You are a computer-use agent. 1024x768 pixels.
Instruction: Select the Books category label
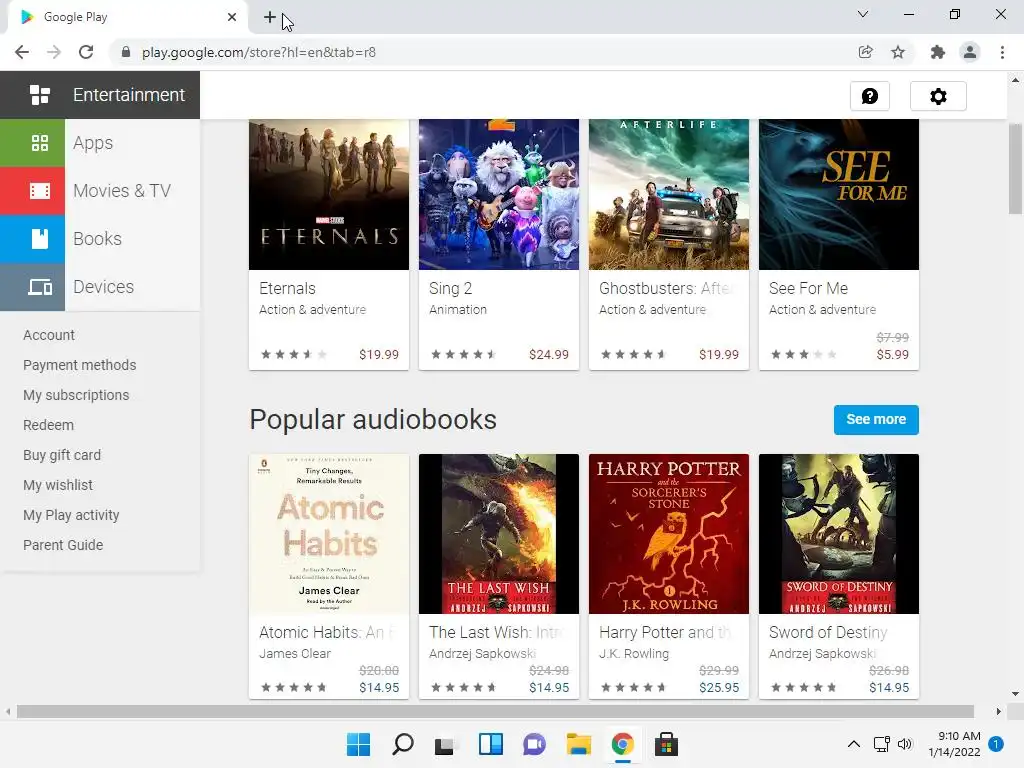97,238
